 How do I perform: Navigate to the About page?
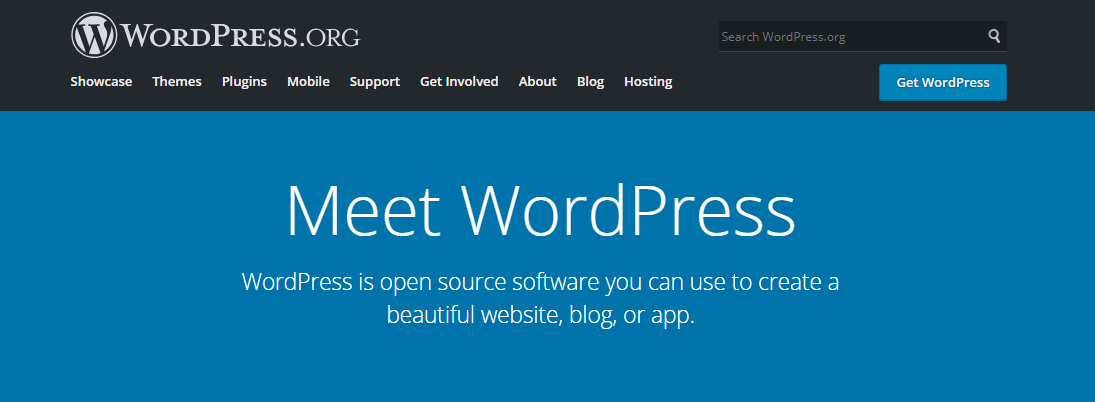[x=537, y=82]
